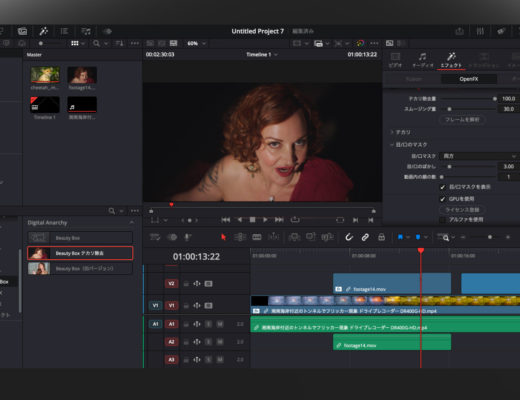Click the voiceover microphone icon in timeline toolbar
This screenshot has height=400, width=520.
click(x=187, y=237)
